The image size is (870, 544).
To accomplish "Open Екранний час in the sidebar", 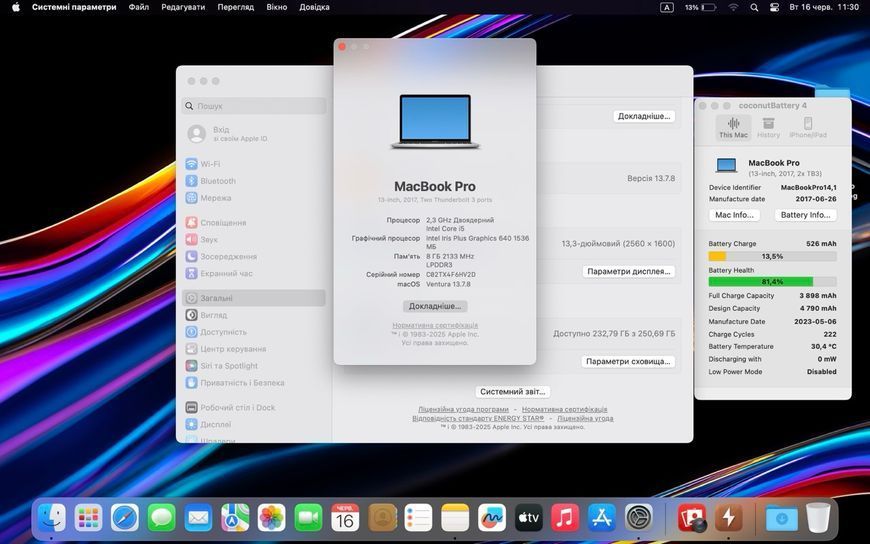I will [x=254, y=273].
